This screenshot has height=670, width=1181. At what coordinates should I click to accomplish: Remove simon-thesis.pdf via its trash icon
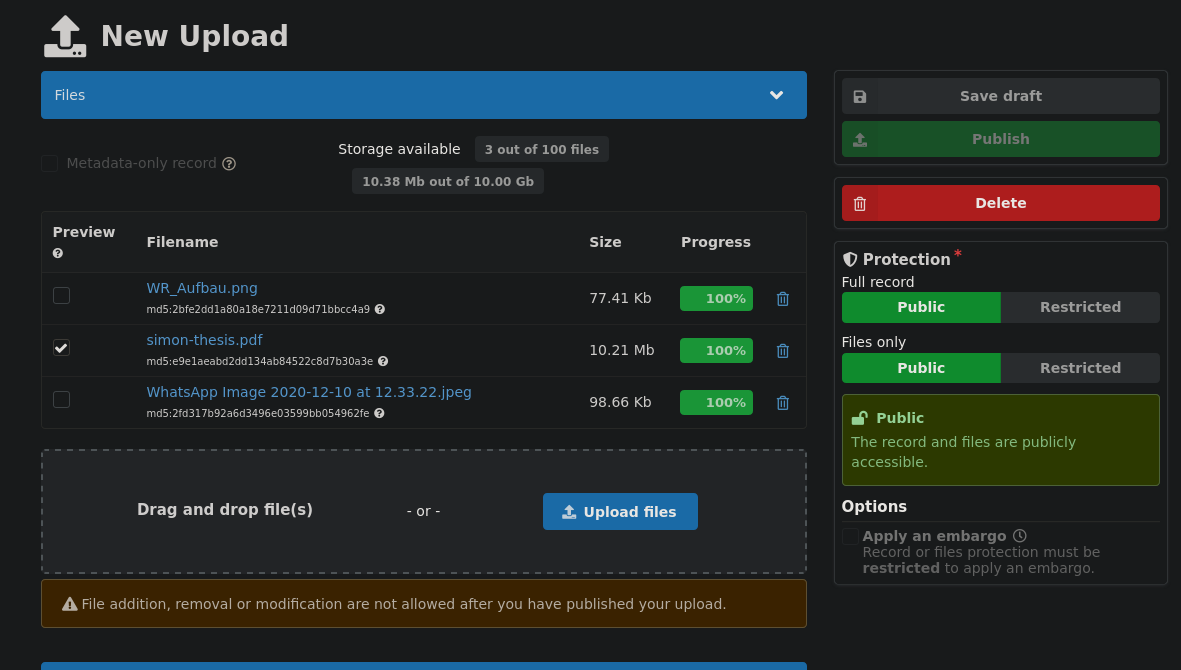(782, 350)
